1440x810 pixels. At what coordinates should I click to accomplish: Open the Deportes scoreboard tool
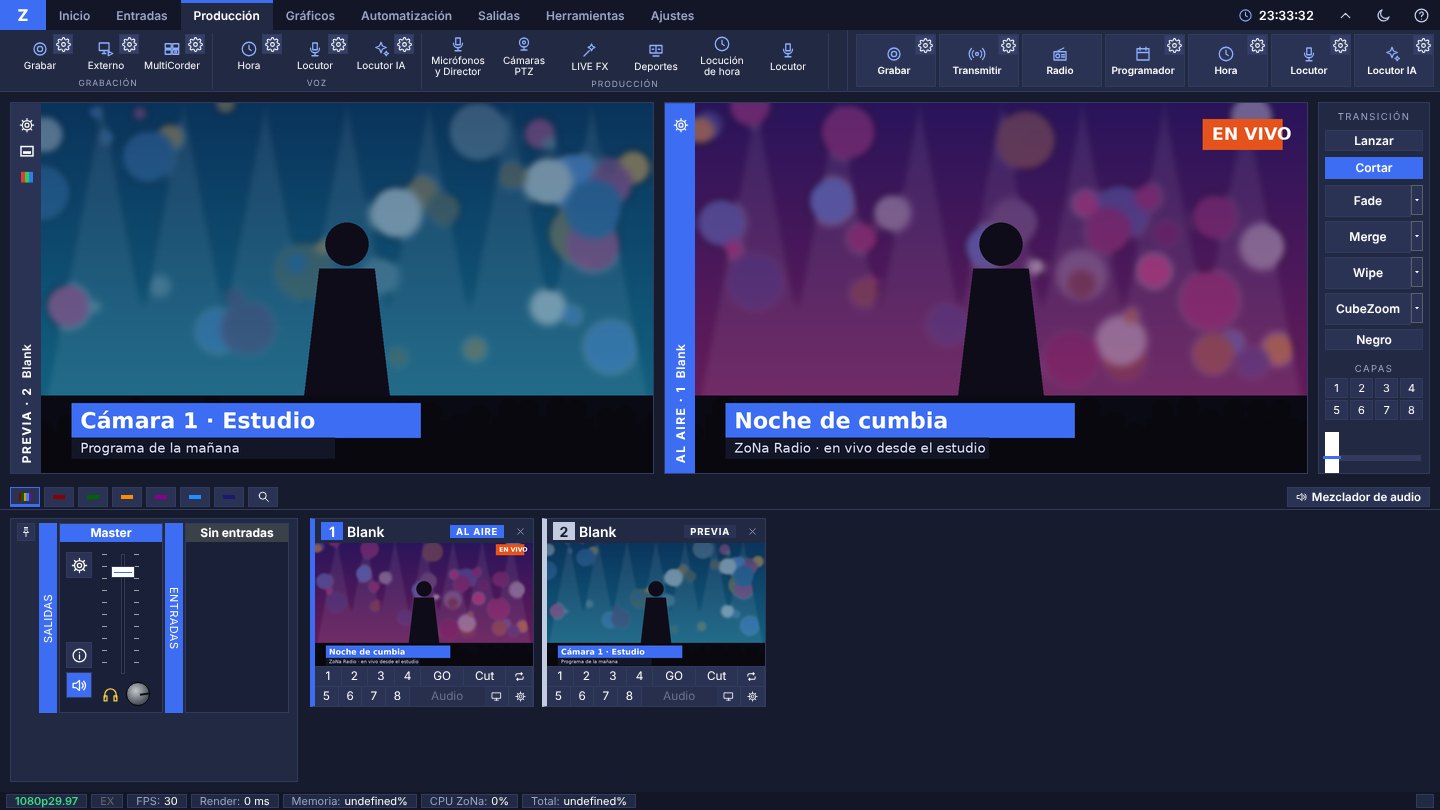[656, 56]
